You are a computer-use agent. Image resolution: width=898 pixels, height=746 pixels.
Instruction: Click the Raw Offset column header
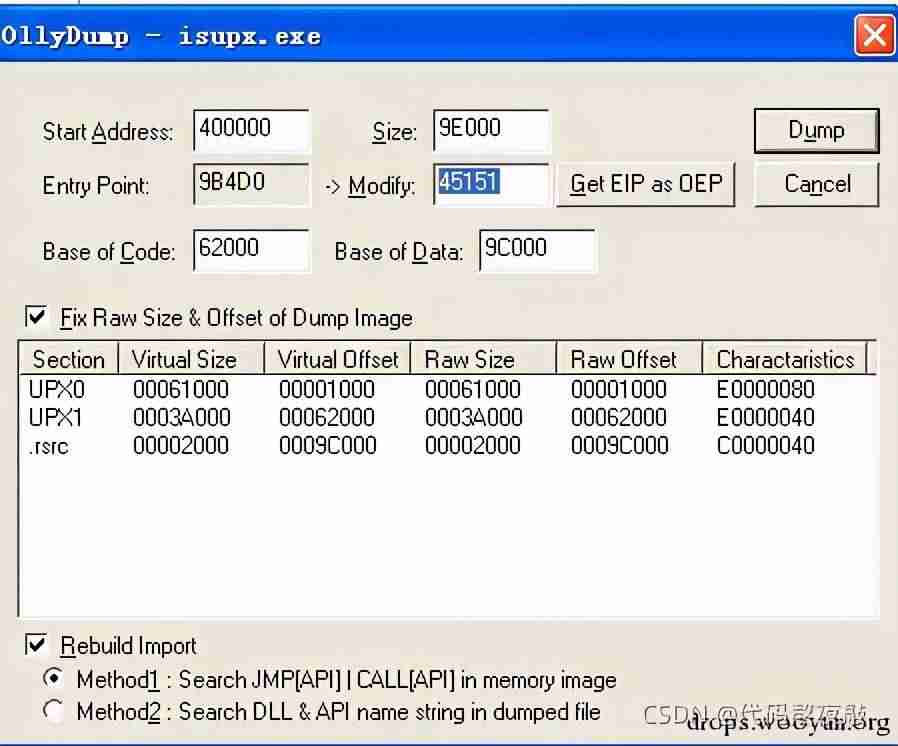point(629,358)
